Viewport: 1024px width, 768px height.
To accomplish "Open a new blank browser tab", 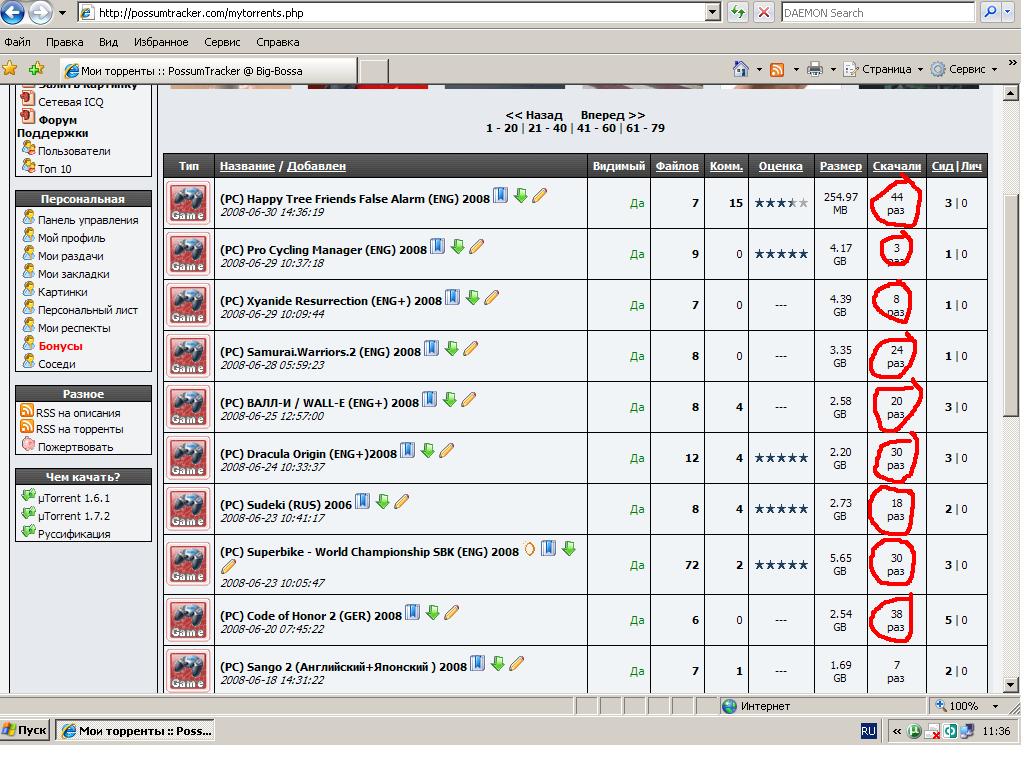I will (x=374, y=71).
